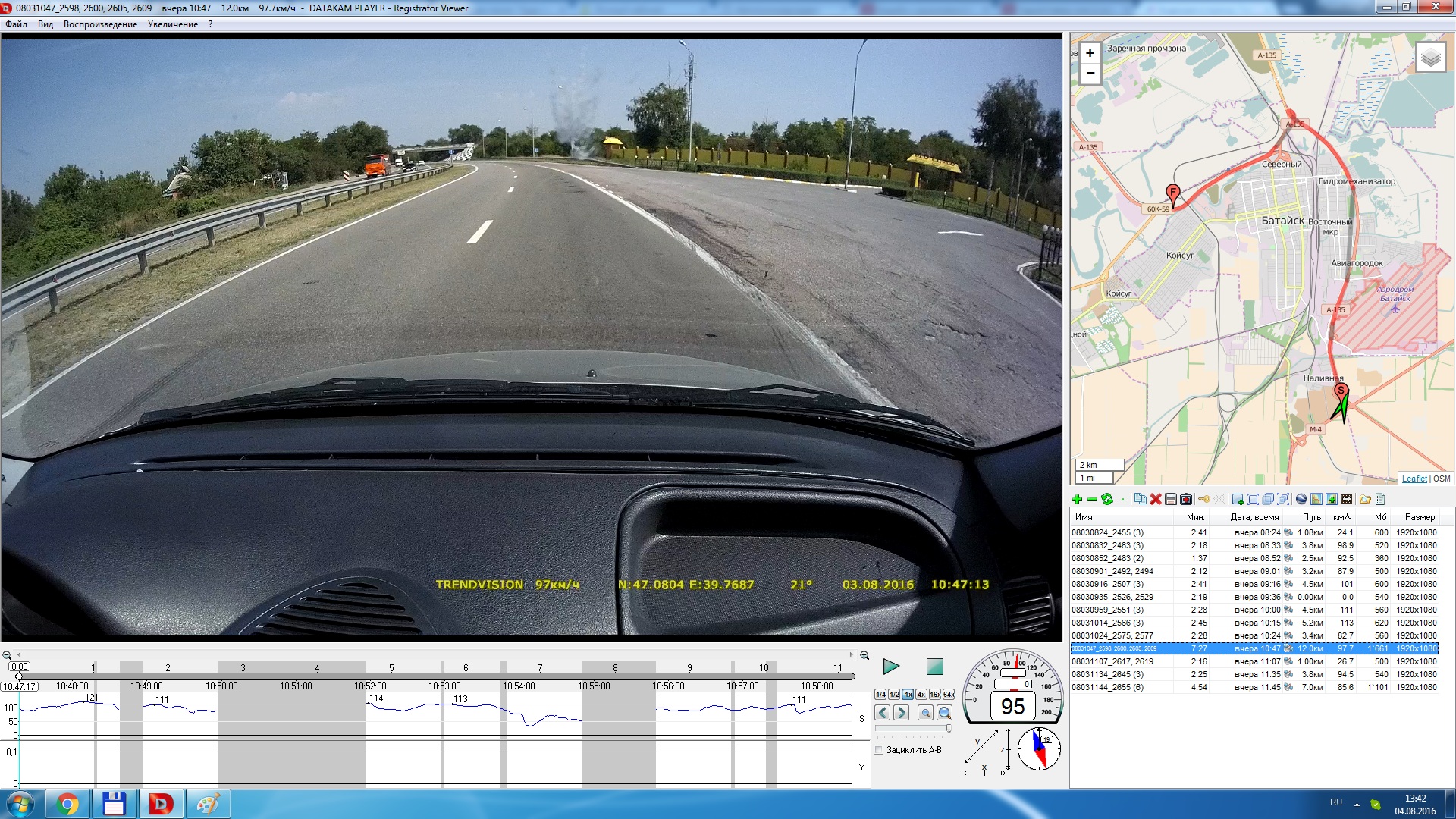Set playback speed to 4x
The image size is (1456, 819).
(921, 695)
